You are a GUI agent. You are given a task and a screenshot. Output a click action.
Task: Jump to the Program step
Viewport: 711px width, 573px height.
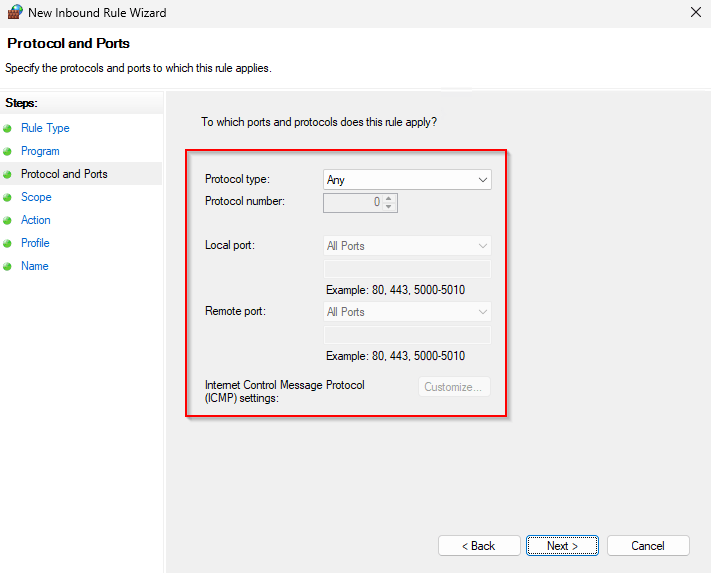coord(40,151)
